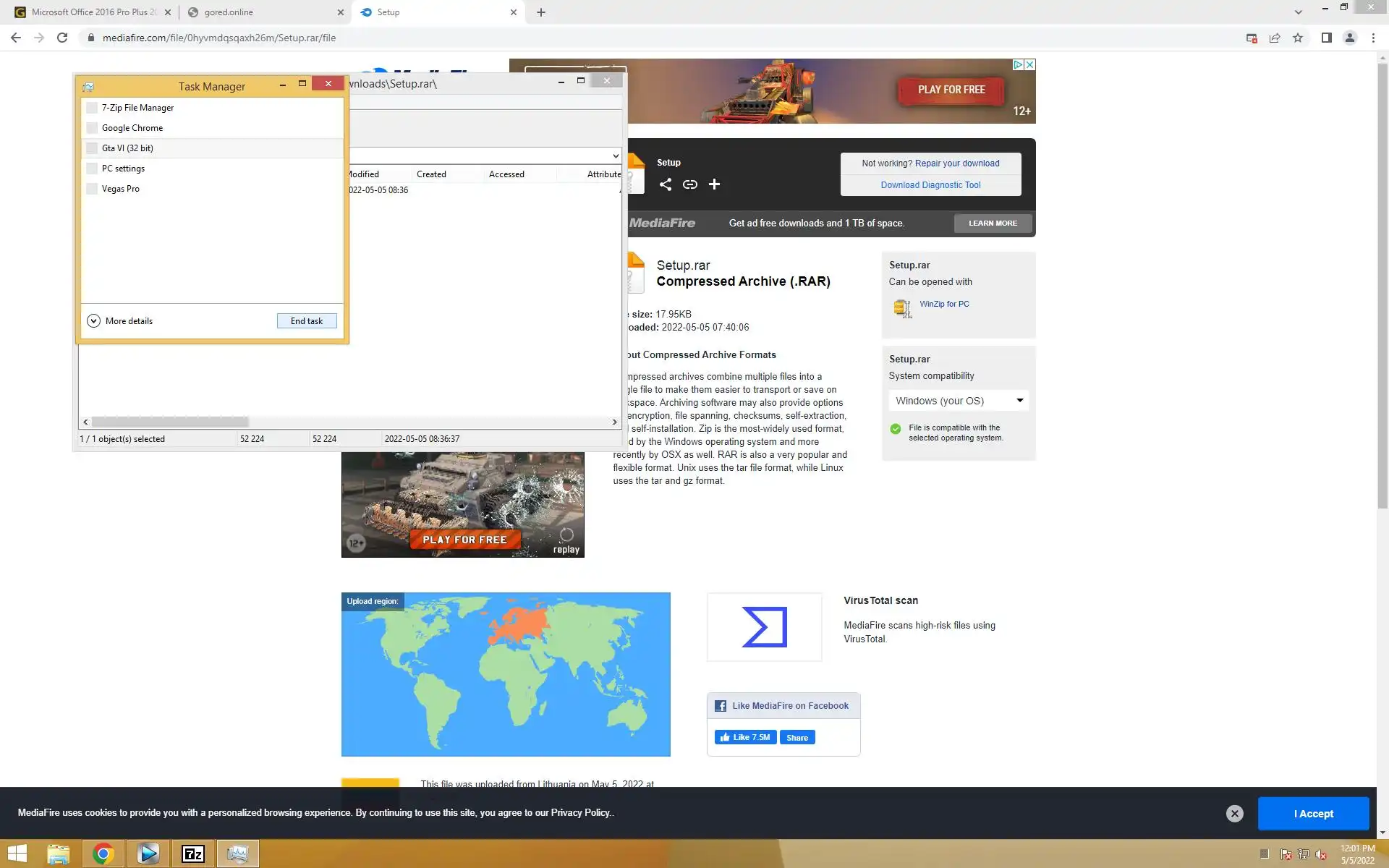The image size is (1389, 868).
Task: Click the End task button
Action: click(x=307, y=321)
